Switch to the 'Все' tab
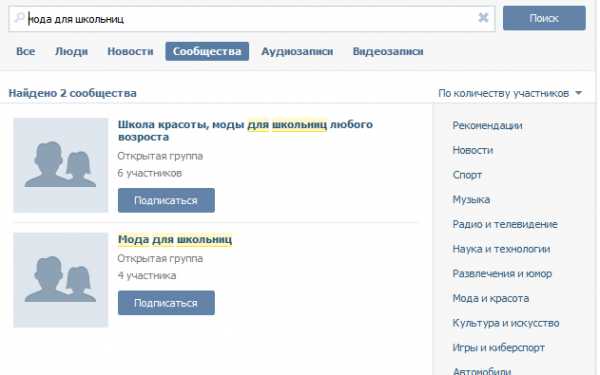Image resolution: width=600 pixels, height=375 pixels. [x=26, y=51]
